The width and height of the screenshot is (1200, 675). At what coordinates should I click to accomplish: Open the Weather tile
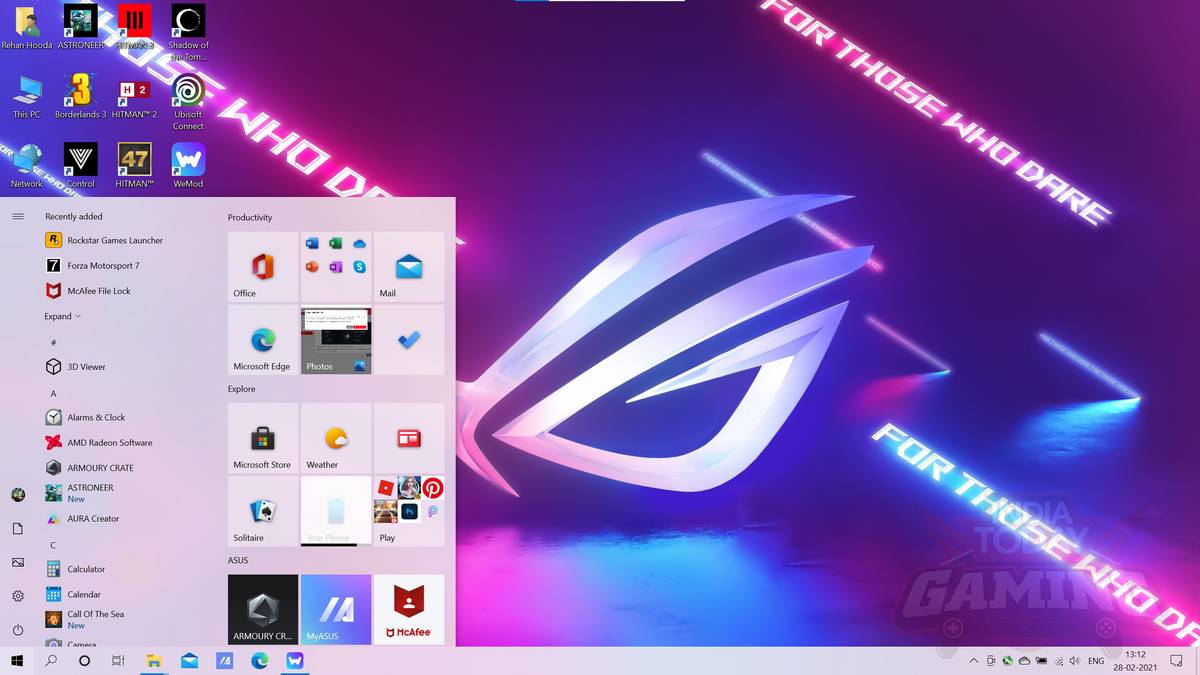[336, 438]
